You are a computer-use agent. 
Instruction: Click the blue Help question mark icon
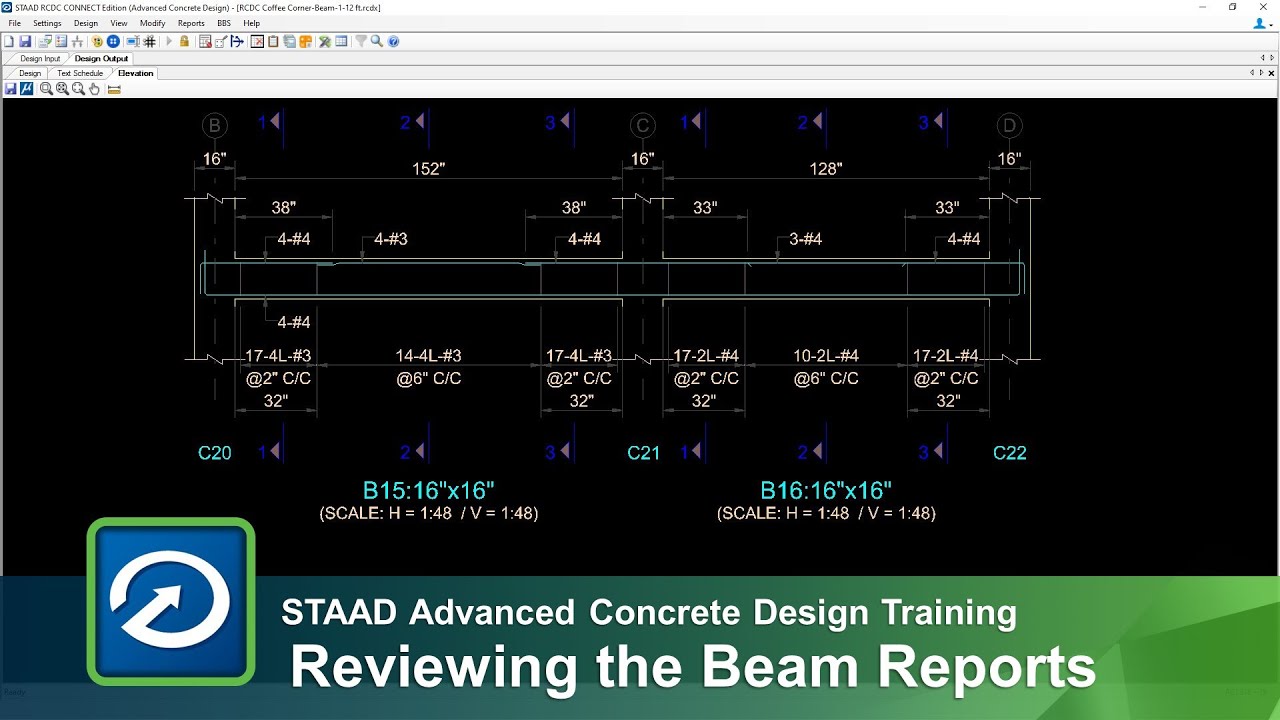pyautogui.click(x=393, y=42)
